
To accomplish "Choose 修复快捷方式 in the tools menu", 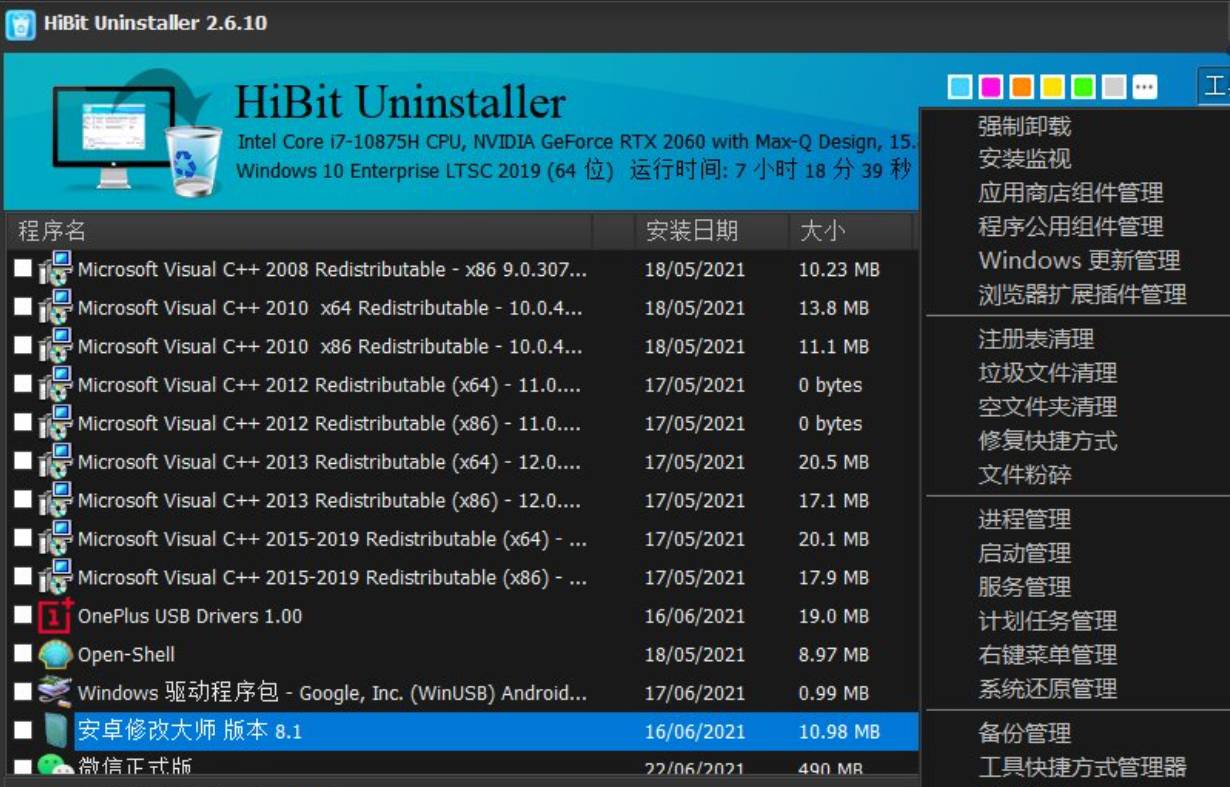I will 1047,441.
